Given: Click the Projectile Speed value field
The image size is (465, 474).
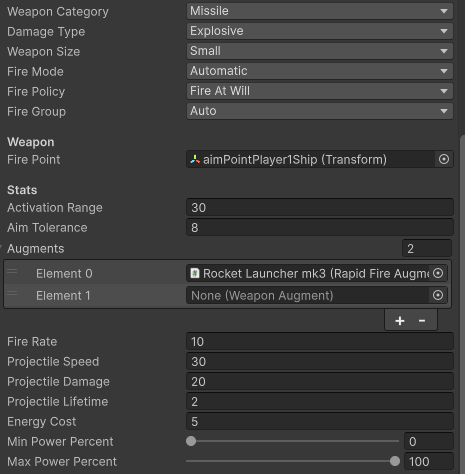Looking at the screenshot, I should [320, 361].
